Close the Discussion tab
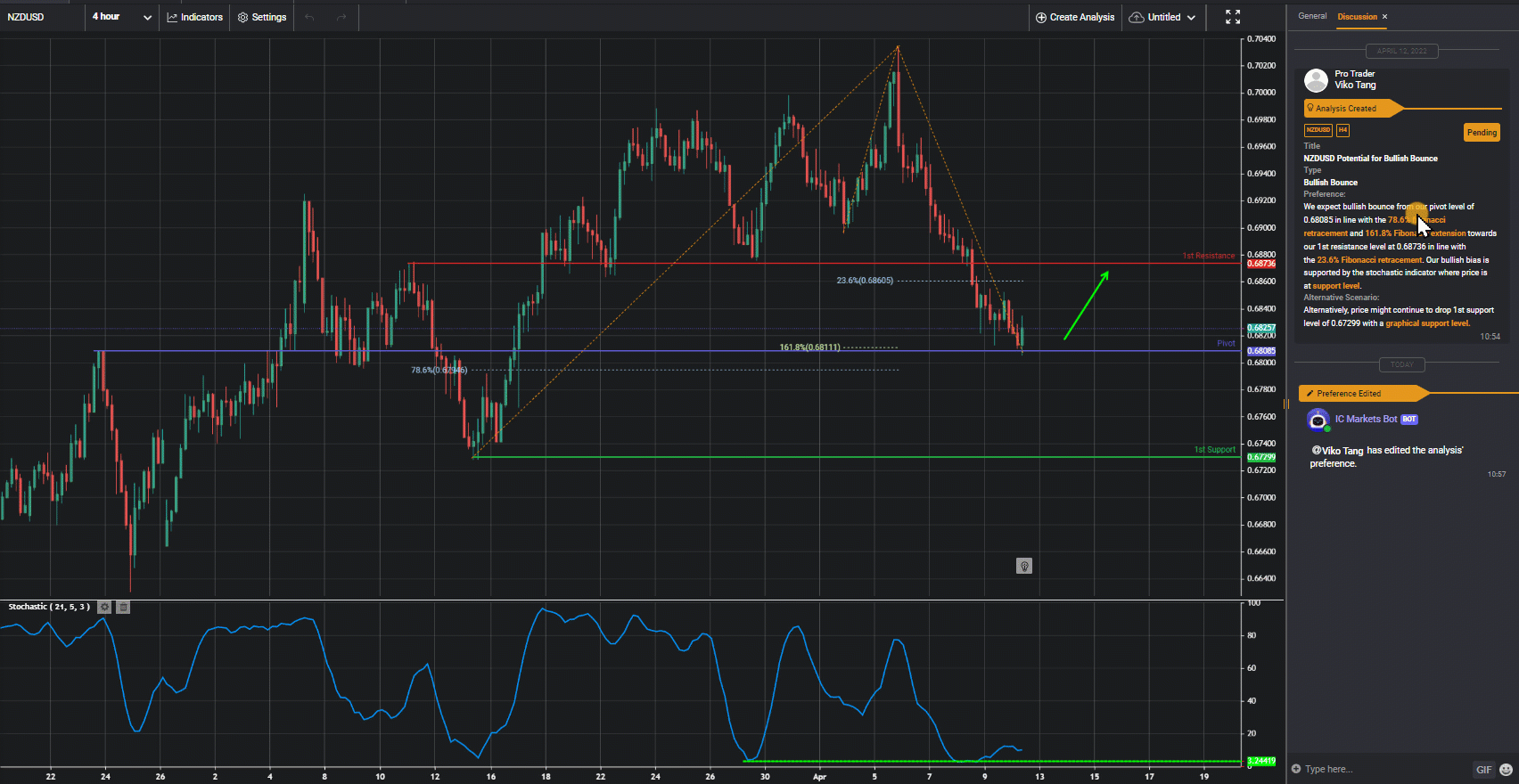The width and height of the screenshot is (1519, 784). (1384, 16)
